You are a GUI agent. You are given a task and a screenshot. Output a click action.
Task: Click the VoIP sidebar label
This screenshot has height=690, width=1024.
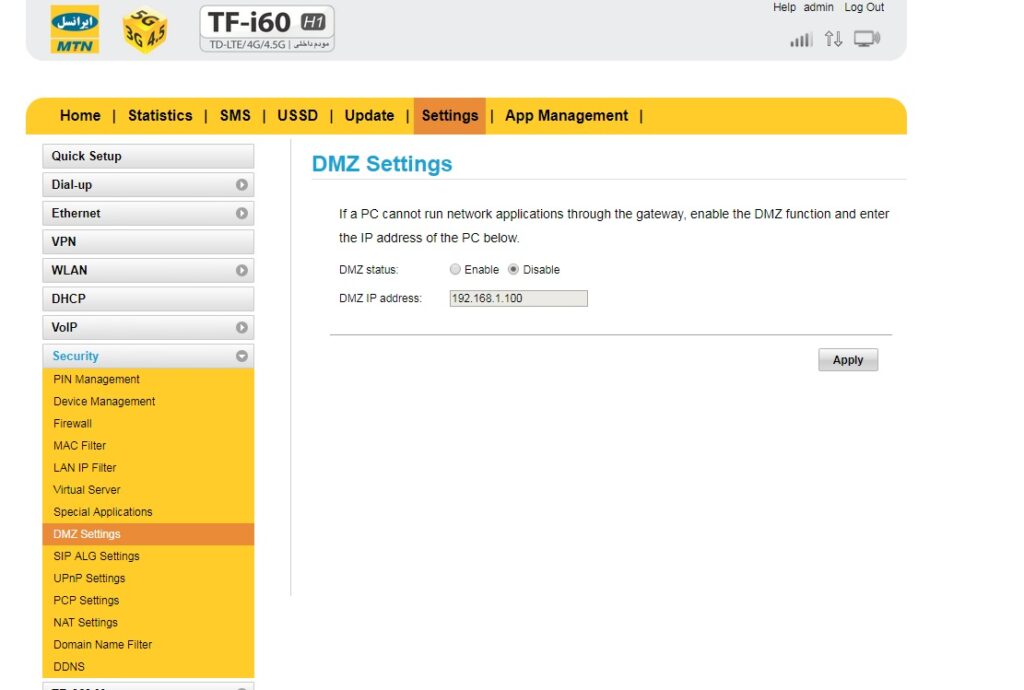64,328
